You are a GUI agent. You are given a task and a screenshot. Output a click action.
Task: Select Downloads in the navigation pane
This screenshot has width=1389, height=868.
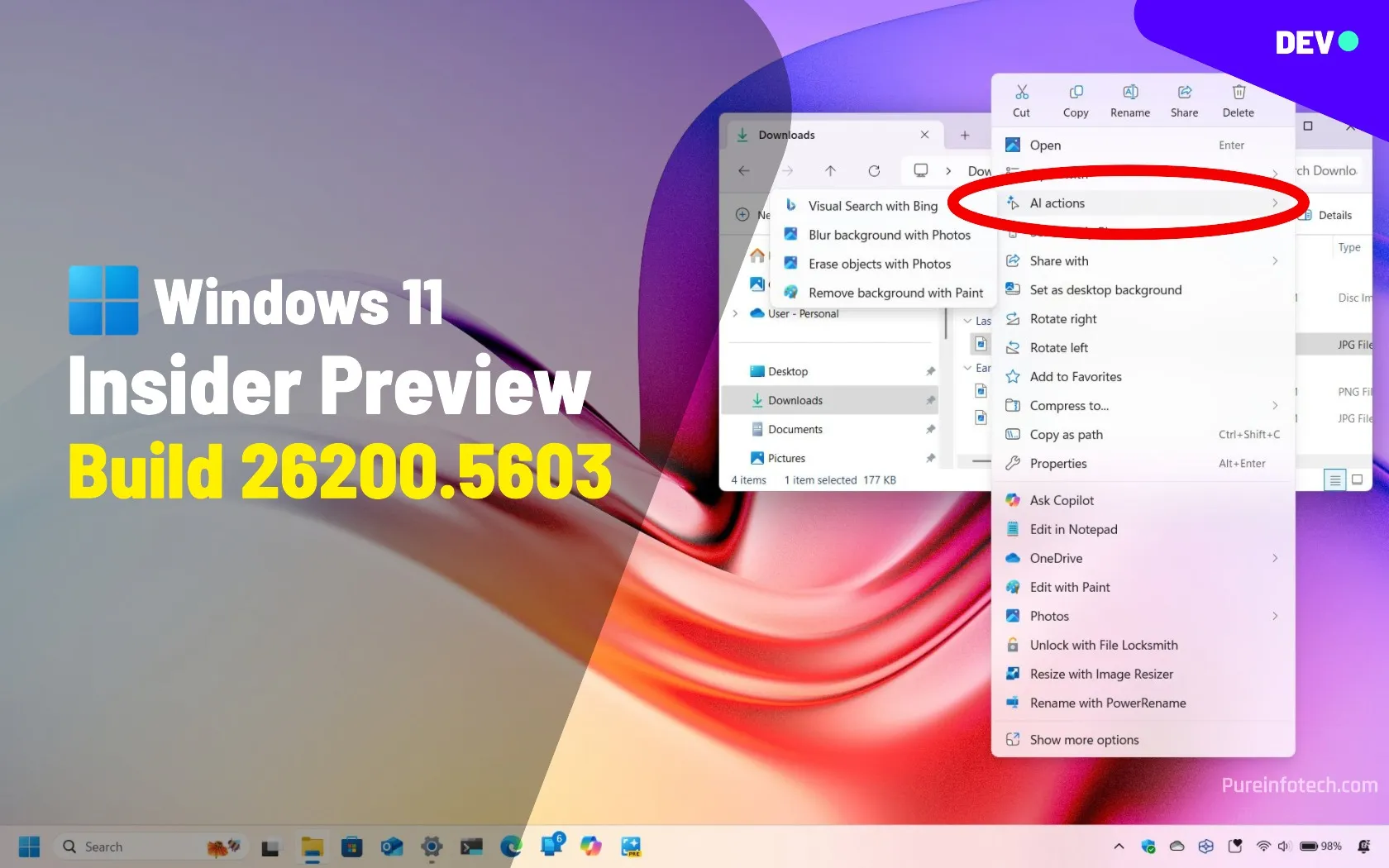pos(830,401)
